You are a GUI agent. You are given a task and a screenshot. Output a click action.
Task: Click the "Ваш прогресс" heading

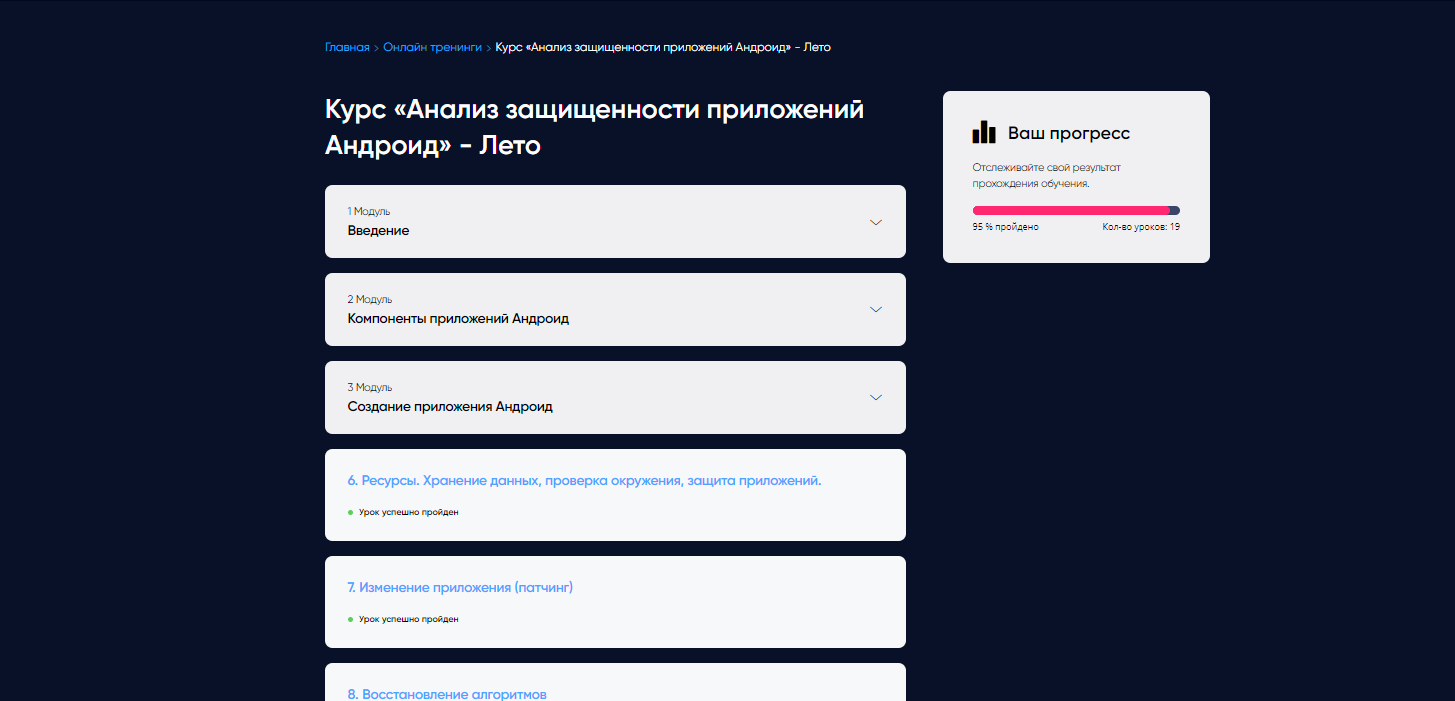1070,132
